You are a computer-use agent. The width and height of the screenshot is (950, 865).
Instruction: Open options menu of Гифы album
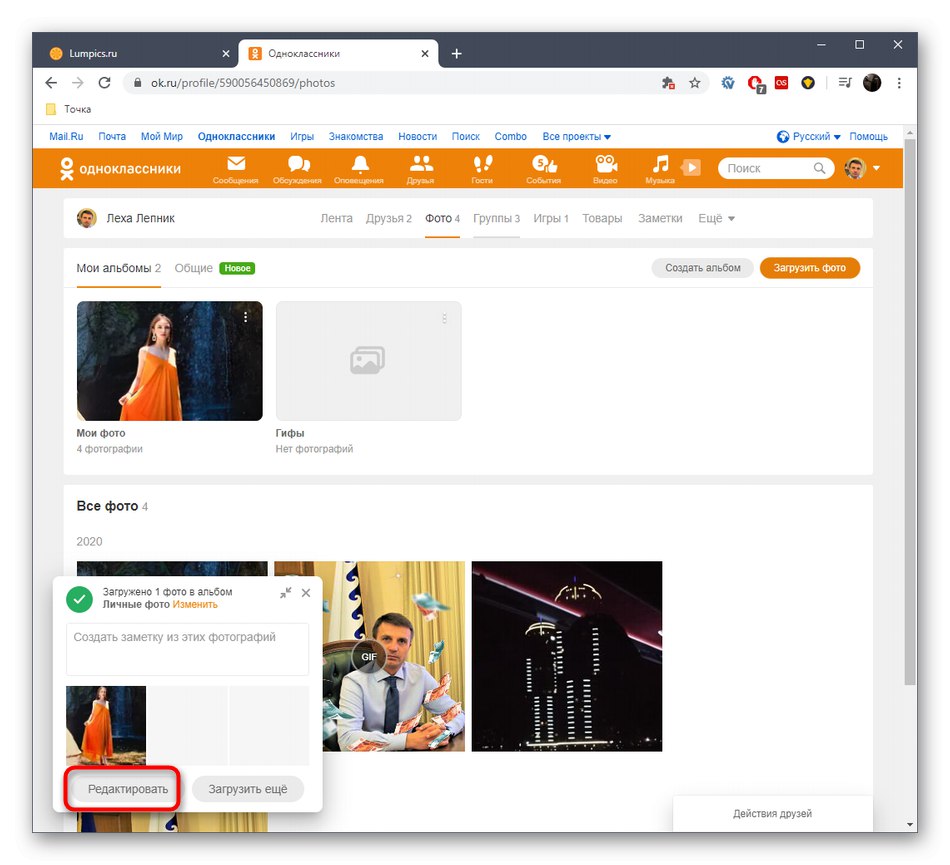click(x=445, y=318)
